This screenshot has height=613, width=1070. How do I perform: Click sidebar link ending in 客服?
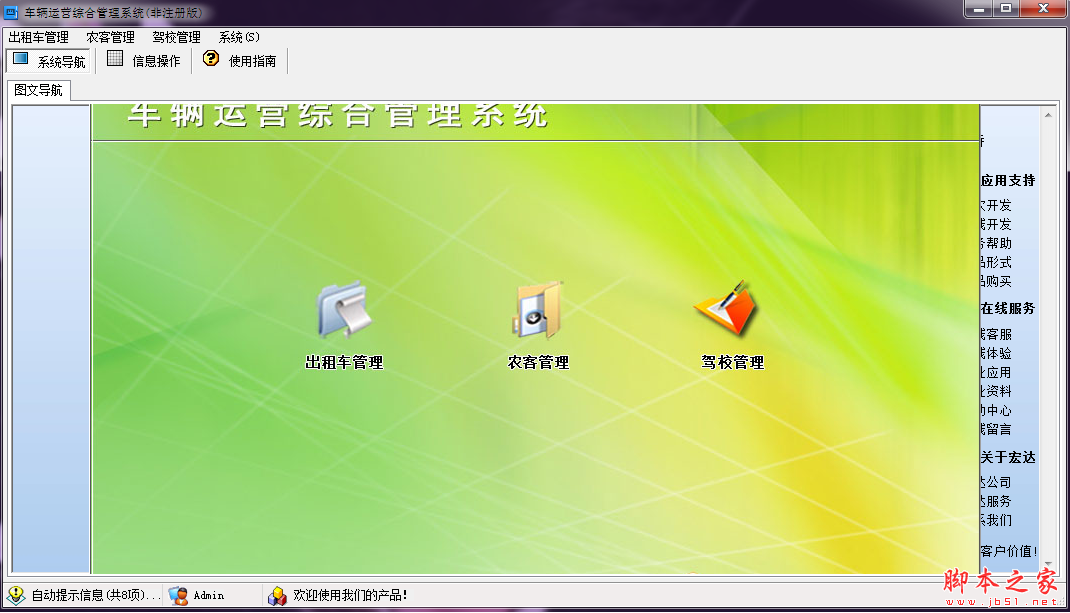996,334
